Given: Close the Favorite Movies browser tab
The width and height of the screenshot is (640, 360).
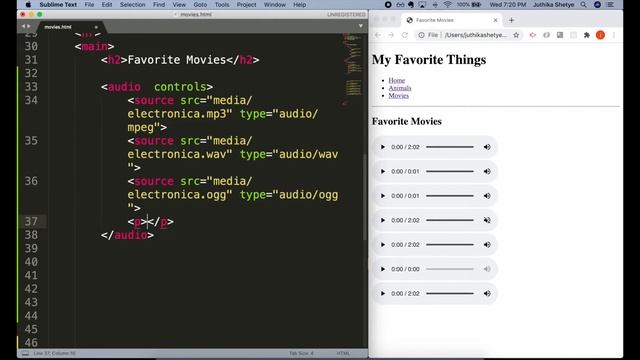Looking at the screenshot, I should (495, 20).
